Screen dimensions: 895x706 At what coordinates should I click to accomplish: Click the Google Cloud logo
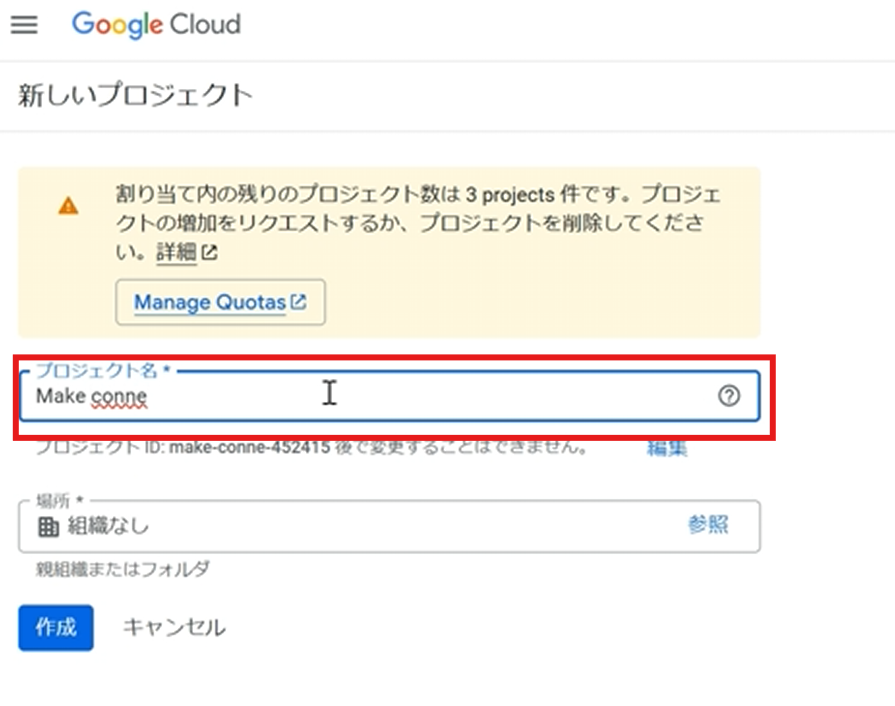pyautogui.click(x=156, y=25)
